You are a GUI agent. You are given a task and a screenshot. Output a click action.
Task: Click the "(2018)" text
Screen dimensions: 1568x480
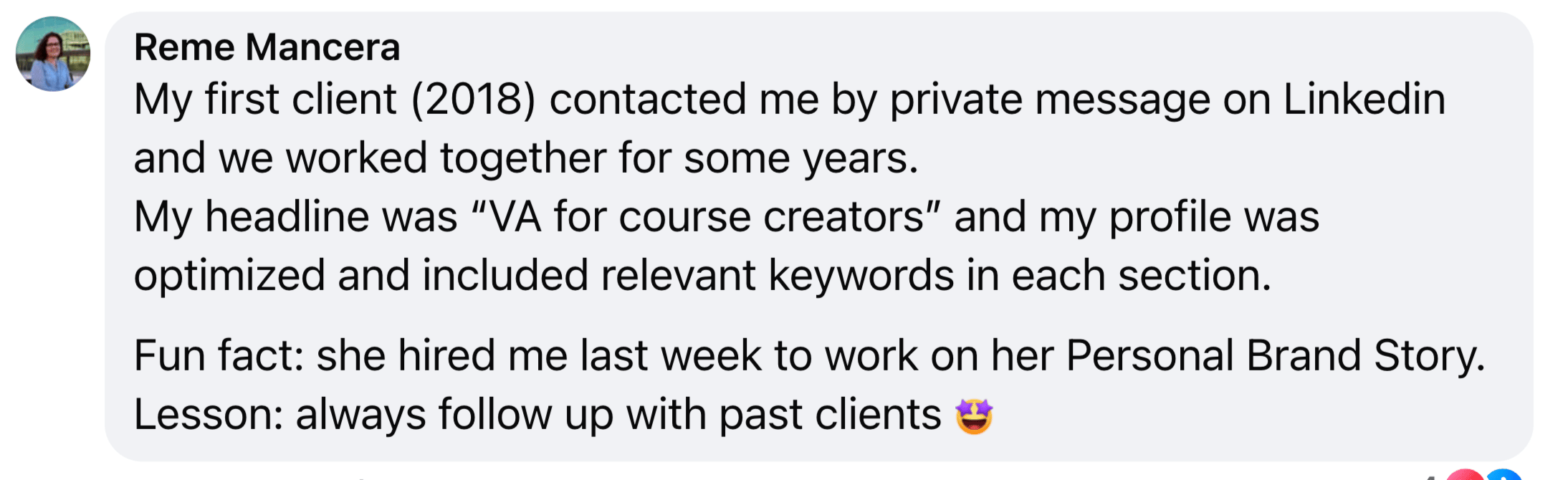473,99
